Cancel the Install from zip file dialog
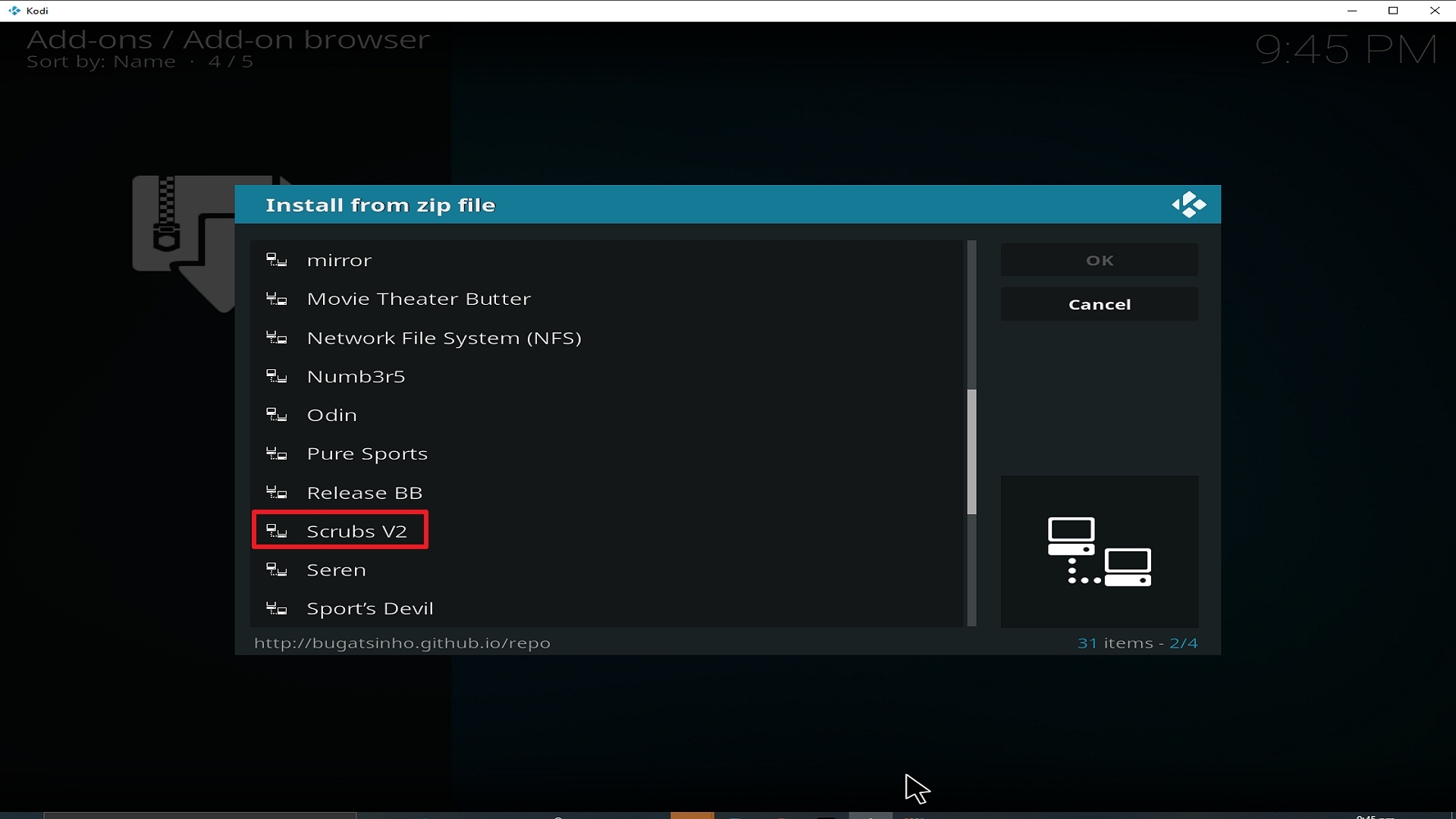The height and width of the screenshot is (819, 1456). tap(1100, 304)
